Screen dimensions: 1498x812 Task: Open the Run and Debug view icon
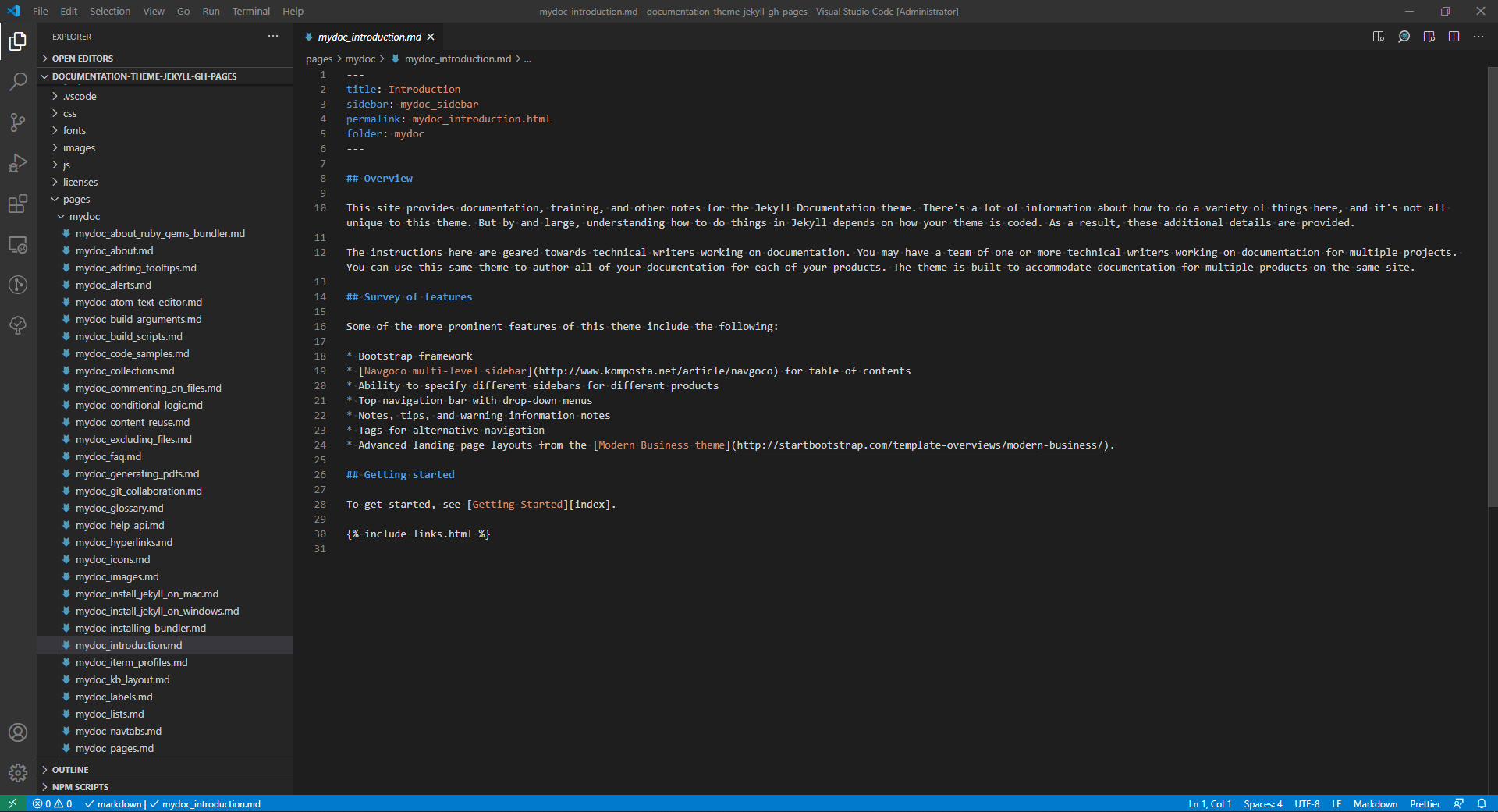click(18, 163)
